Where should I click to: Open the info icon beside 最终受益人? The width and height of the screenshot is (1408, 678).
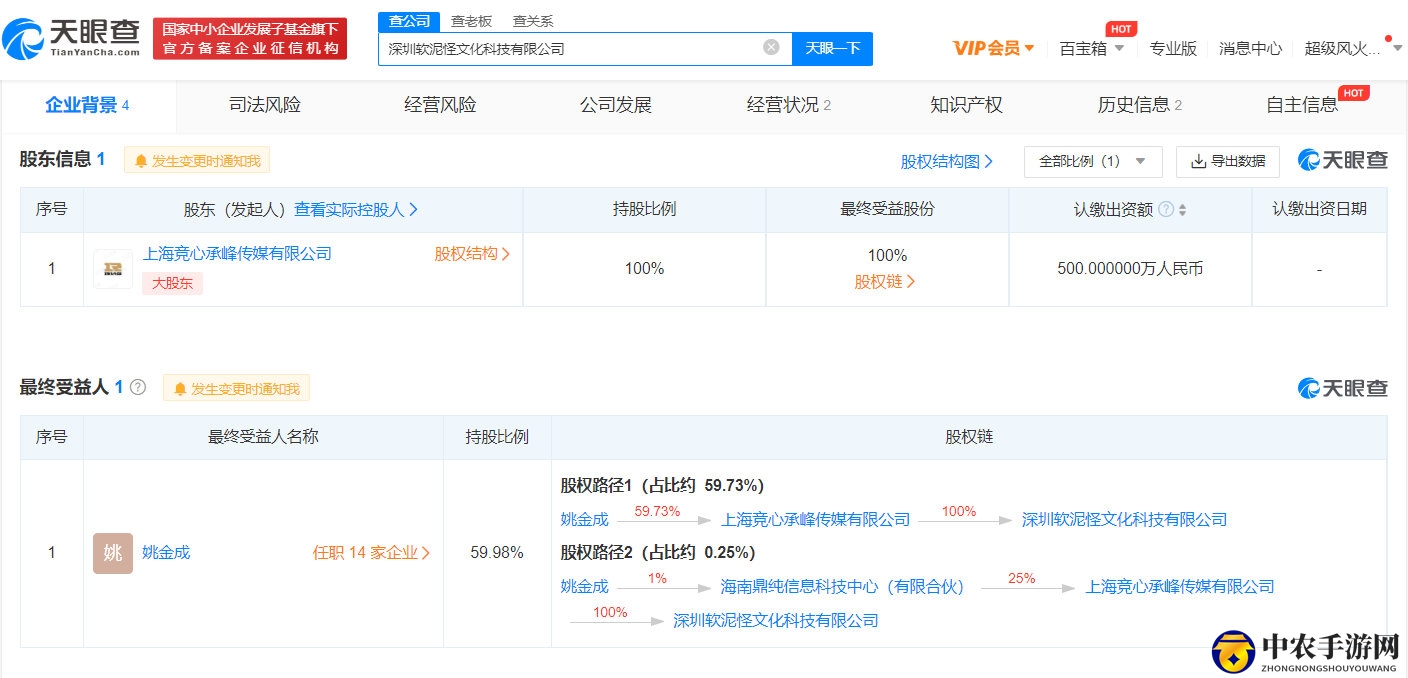tap(138, 387)
